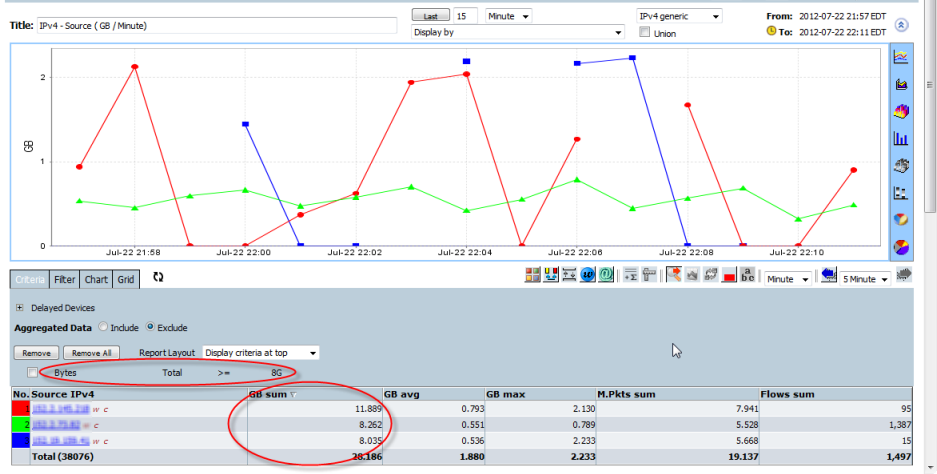Click the green color swatch in row 2
937x474 pixels.
(21, 424)
